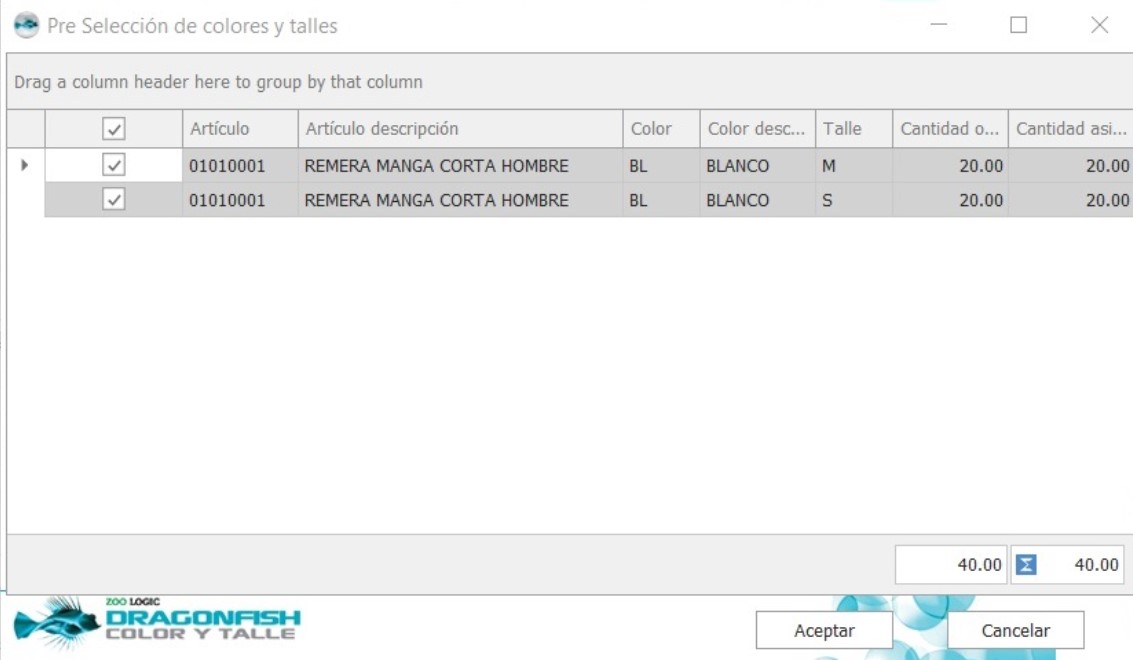
Task: Click the total input field showing 40.00
Action: point(953,563)
